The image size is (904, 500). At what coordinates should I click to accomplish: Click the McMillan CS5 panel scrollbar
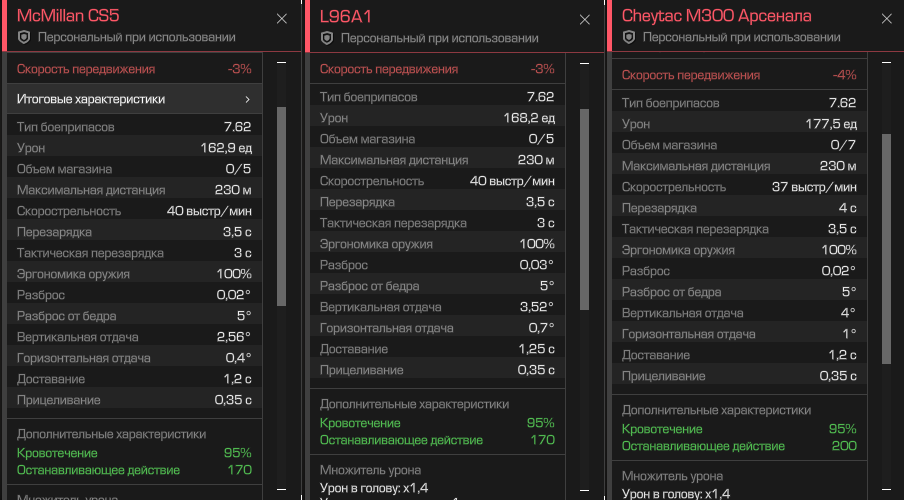pyautogui.click(x=281, y=200)
